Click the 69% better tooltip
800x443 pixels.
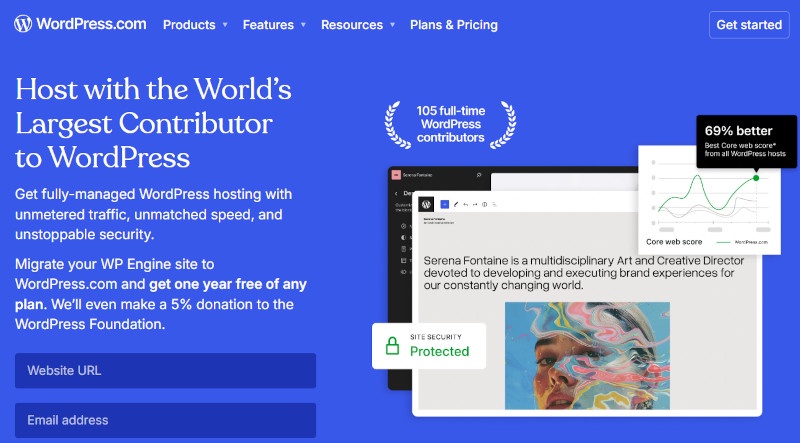(746, 141)
